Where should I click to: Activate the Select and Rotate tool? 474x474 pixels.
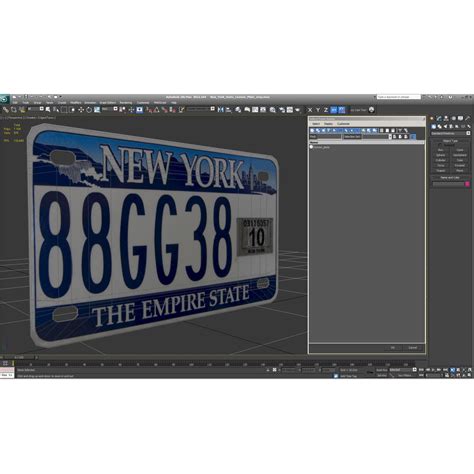coord(89,109)
